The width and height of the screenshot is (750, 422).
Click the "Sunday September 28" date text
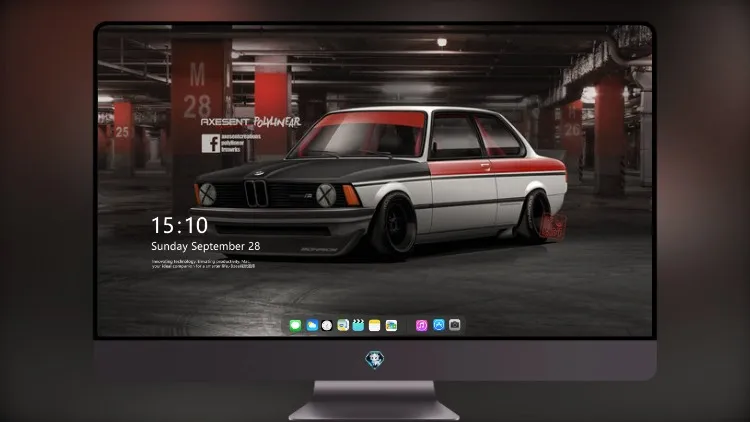coord(206,246)
